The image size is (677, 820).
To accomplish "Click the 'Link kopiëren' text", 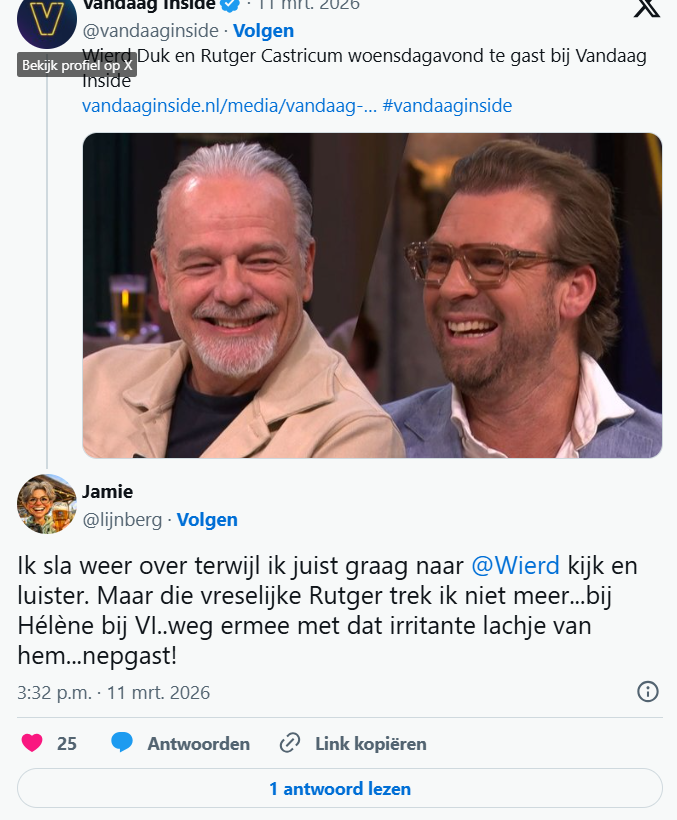I will coord(370,743).
